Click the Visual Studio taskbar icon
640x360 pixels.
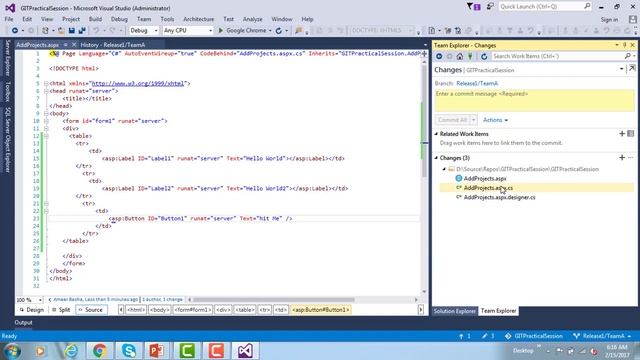[x=245, y=351]
